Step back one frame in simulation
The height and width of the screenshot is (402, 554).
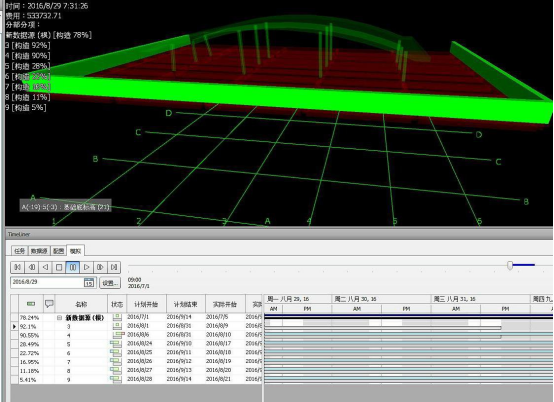pyautogui.click(x=31, y=267)
